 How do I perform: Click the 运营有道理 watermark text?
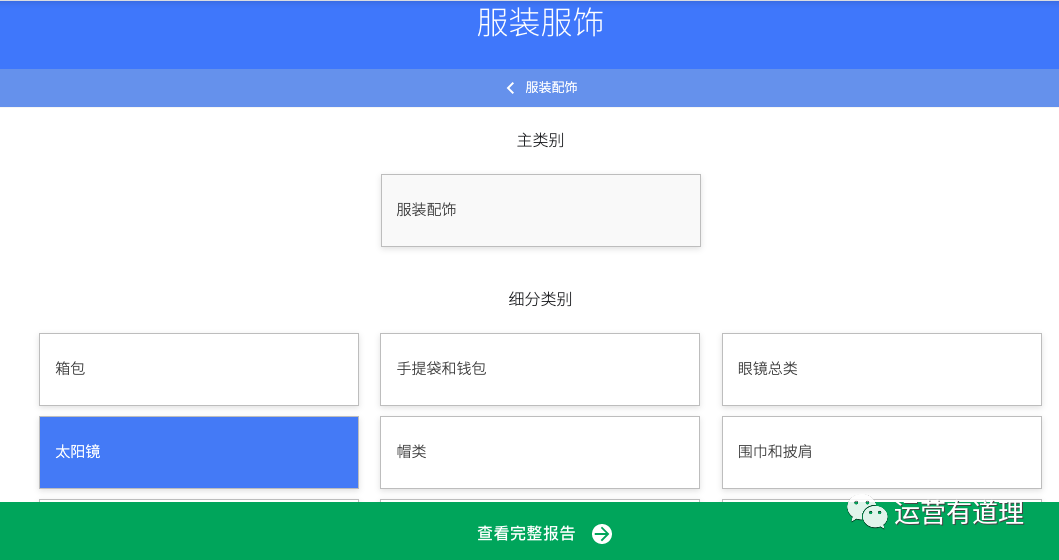click(958, 513)
